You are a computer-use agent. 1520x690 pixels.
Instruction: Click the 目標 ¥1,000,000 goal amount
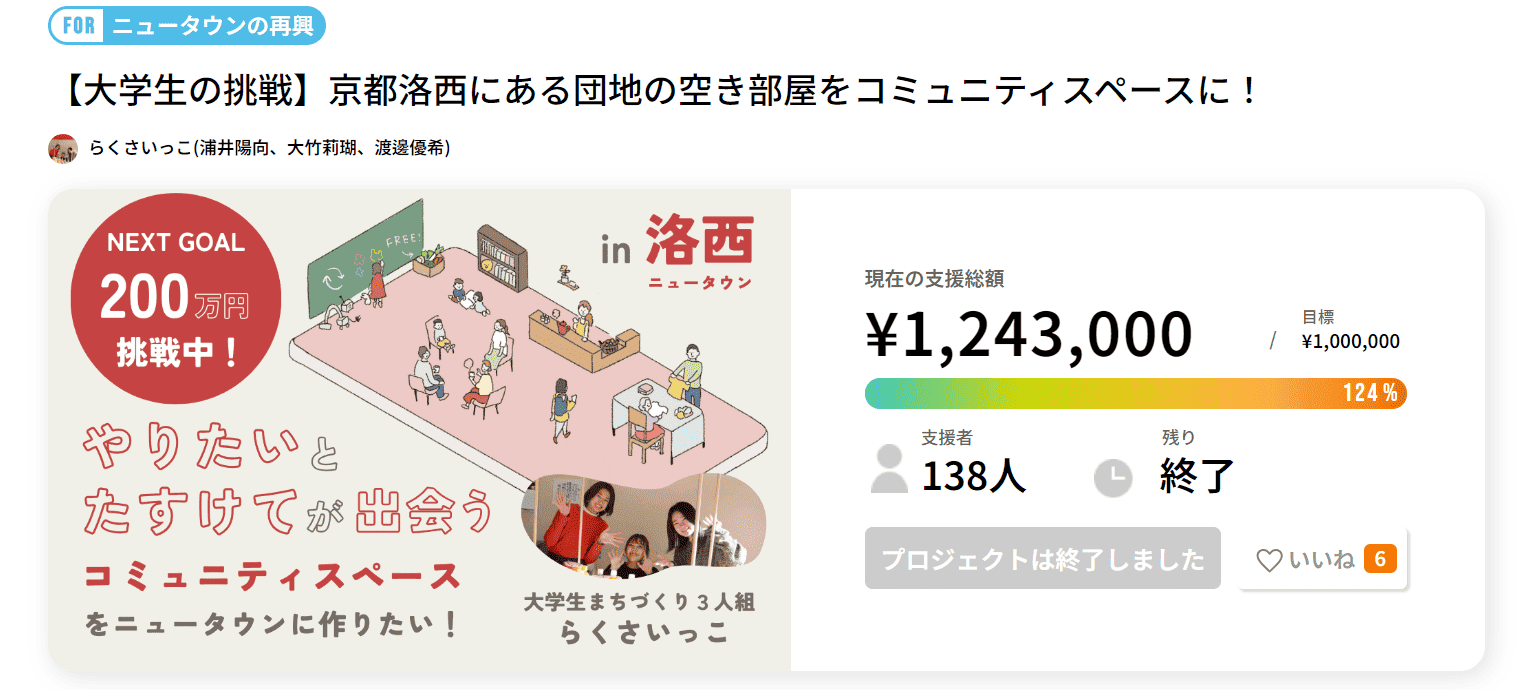coord(1350,341)
